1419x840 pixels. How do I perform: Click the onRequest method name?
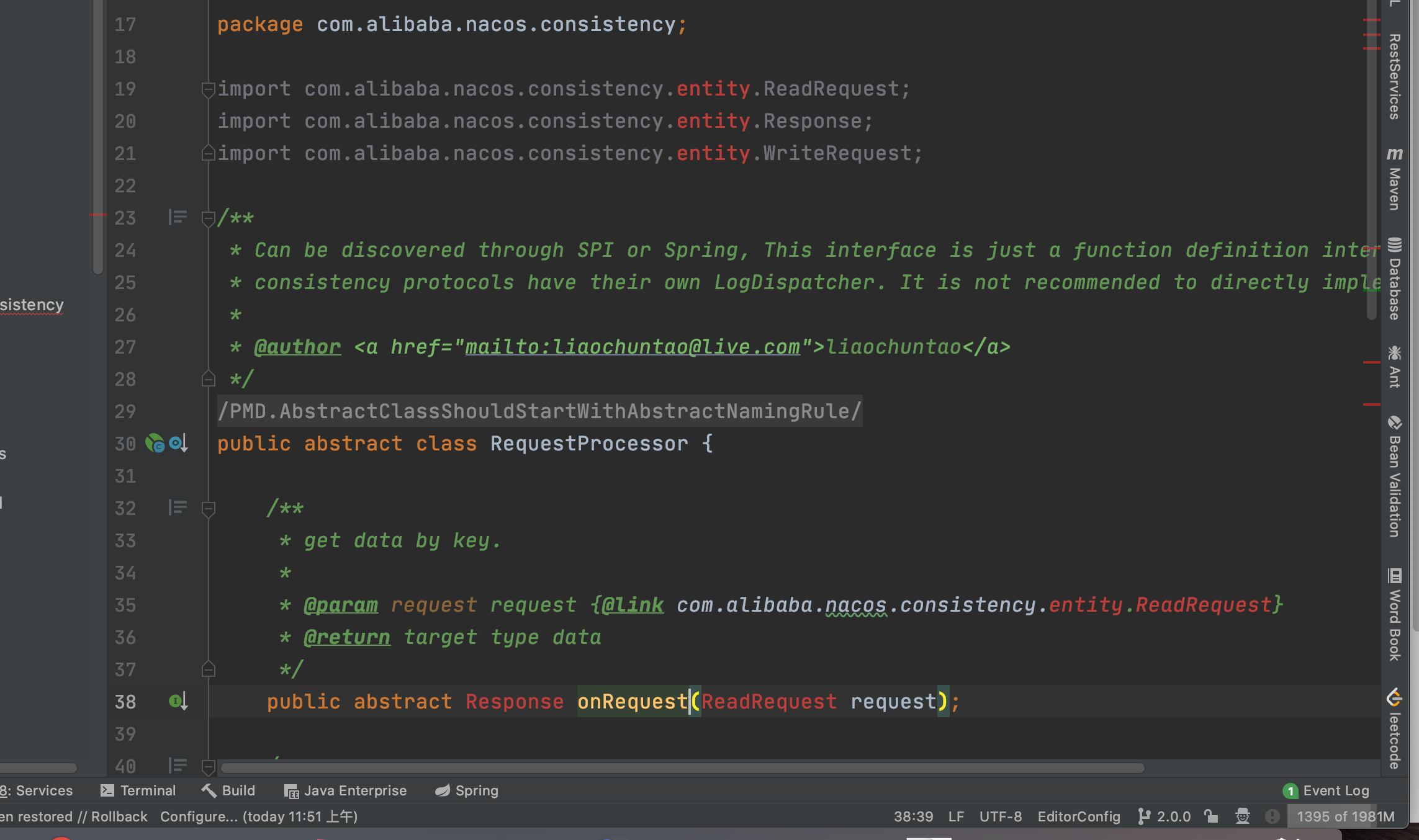[633, 701]
